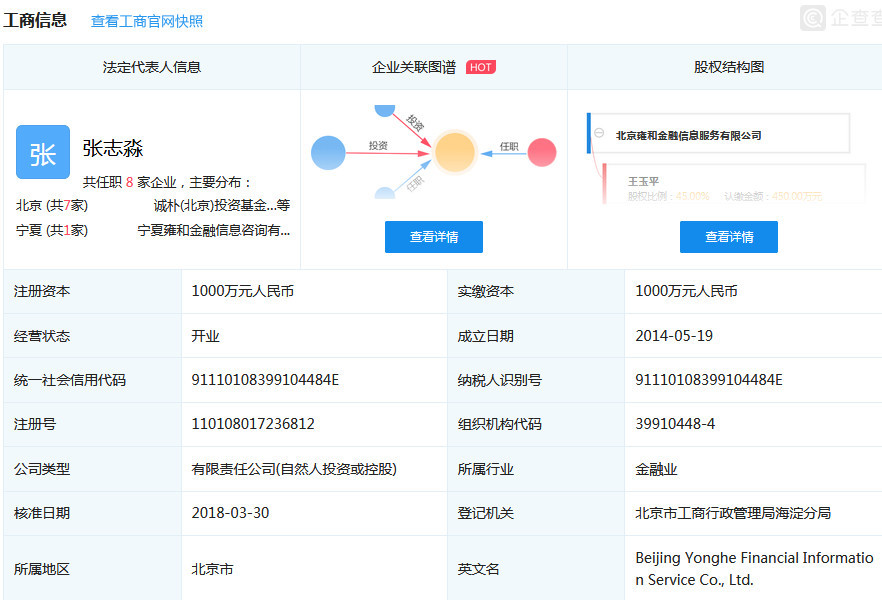Viewport: 882px width, 600px height.
Task: Click the 成立日期 value 2014-05-19
Action: point(674,336)
